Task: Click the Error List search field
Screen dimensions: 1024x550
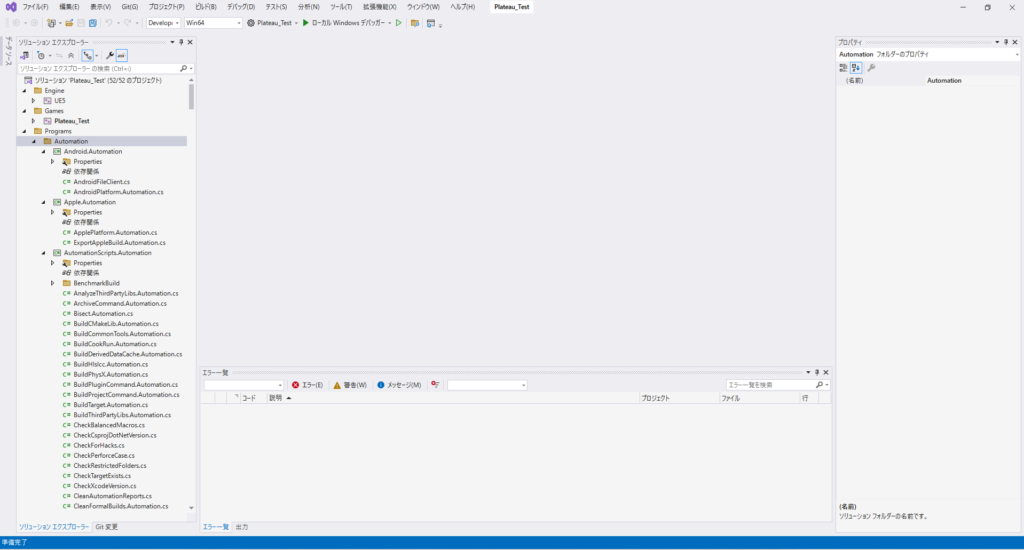Action: 770,385
